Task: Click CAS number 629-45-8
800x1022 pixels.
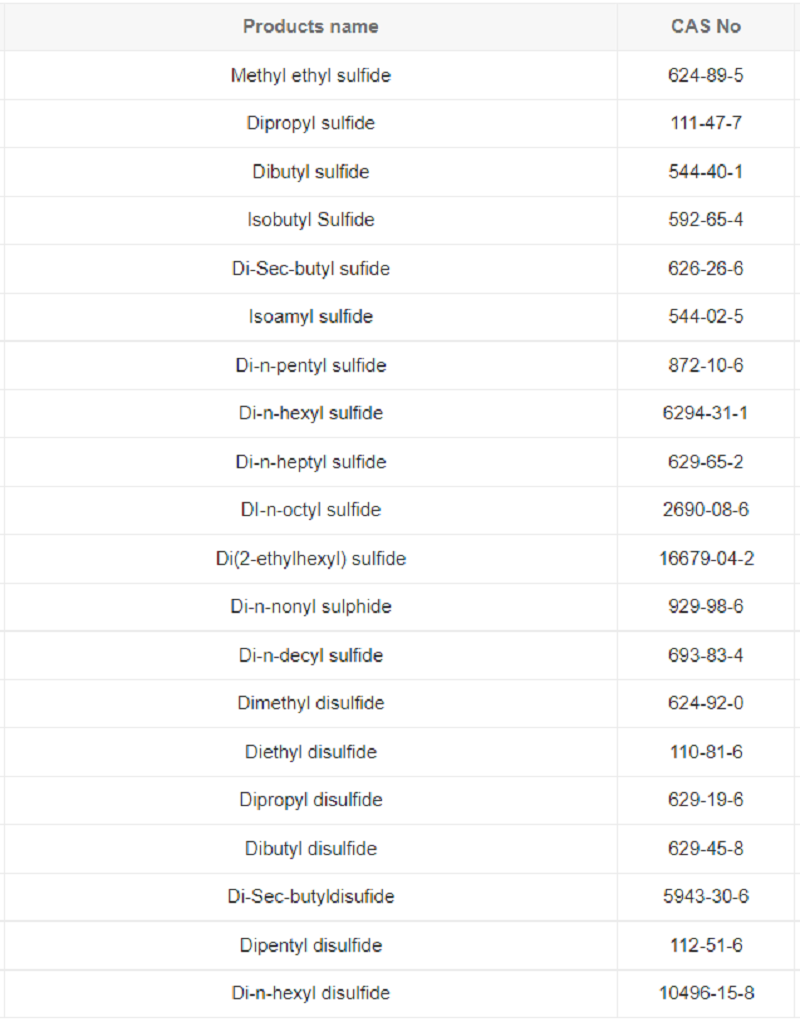Action: pos(705,849)
